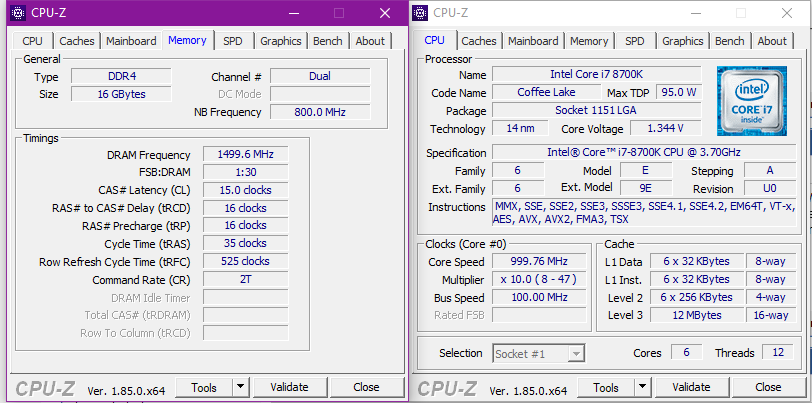
Task: Click Validate button in right CPU window
Action: pos(691,387)
